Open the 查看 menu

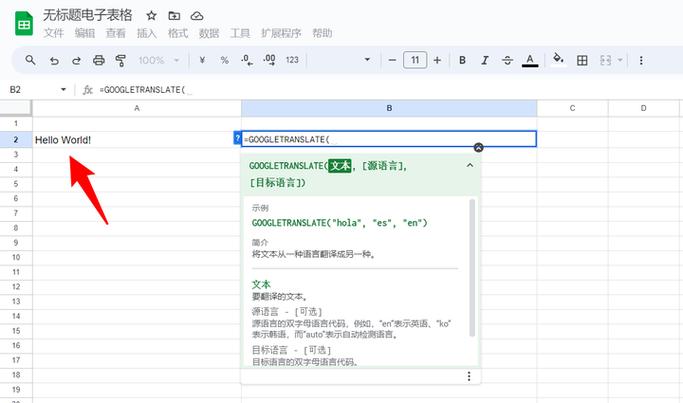(115, 33)
